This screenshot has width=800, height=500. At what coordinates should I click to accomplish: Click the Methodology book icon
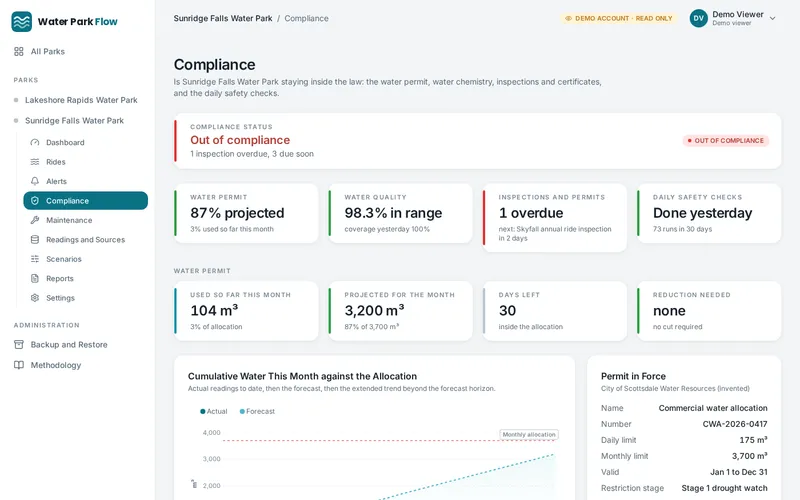tap(19, 365)
